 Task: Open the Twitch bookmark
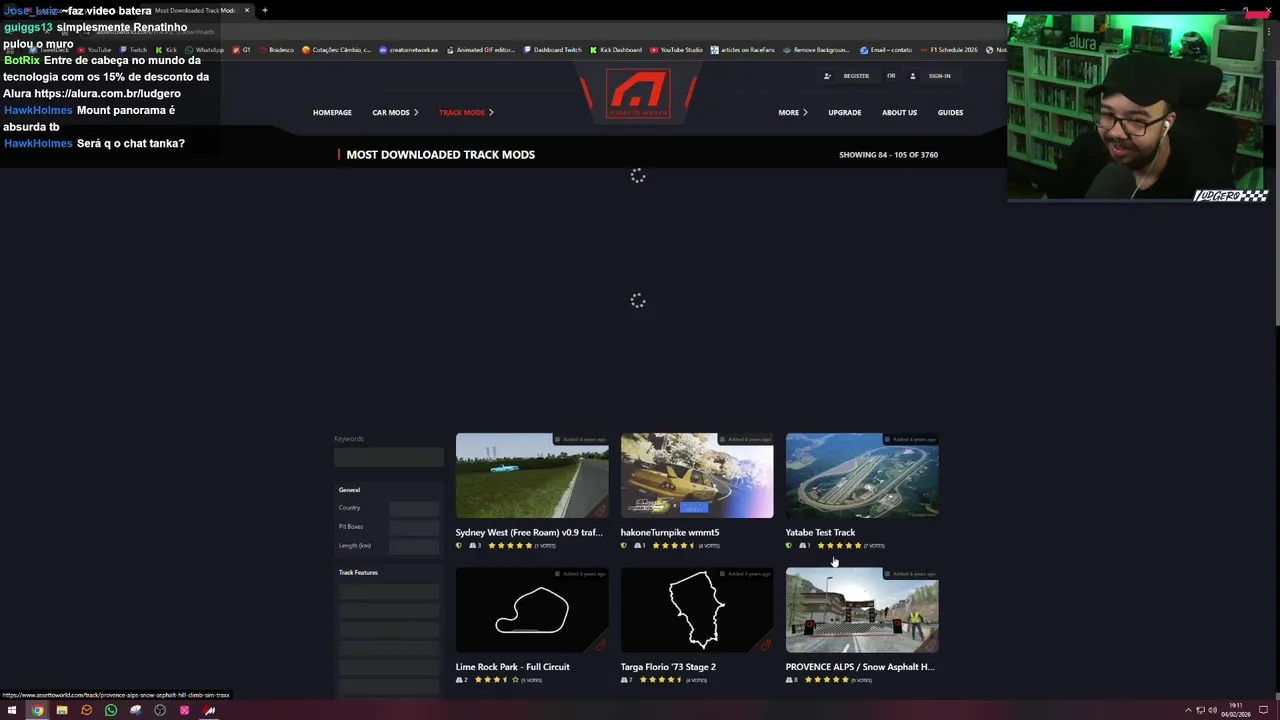coord(133,50)
